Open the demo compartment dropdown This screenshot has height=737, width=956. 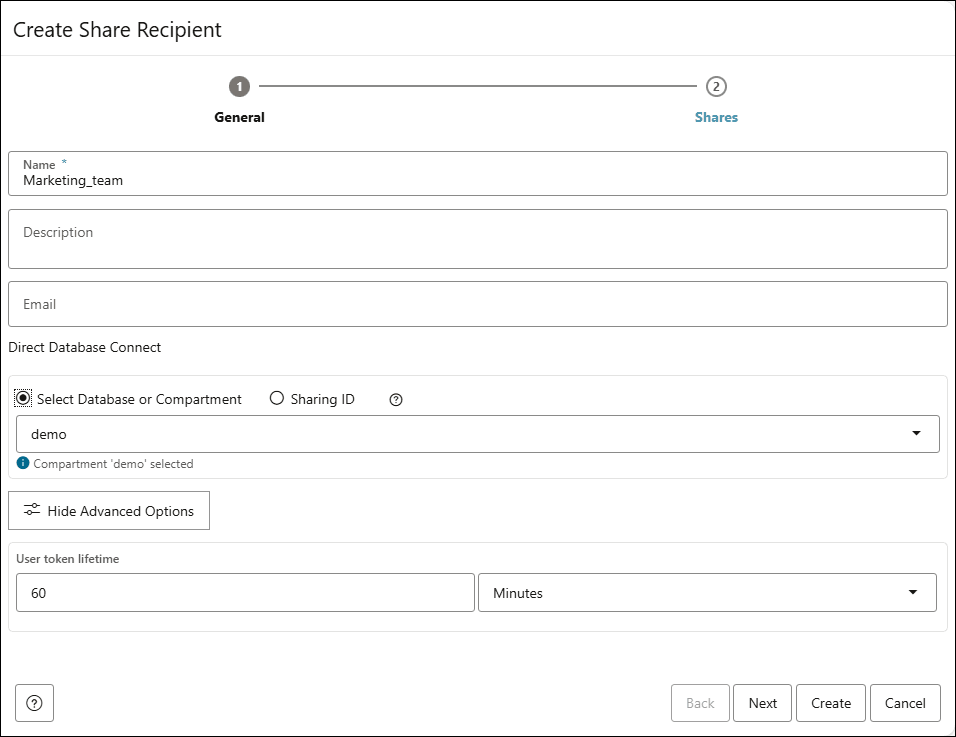tap(478, 434)
